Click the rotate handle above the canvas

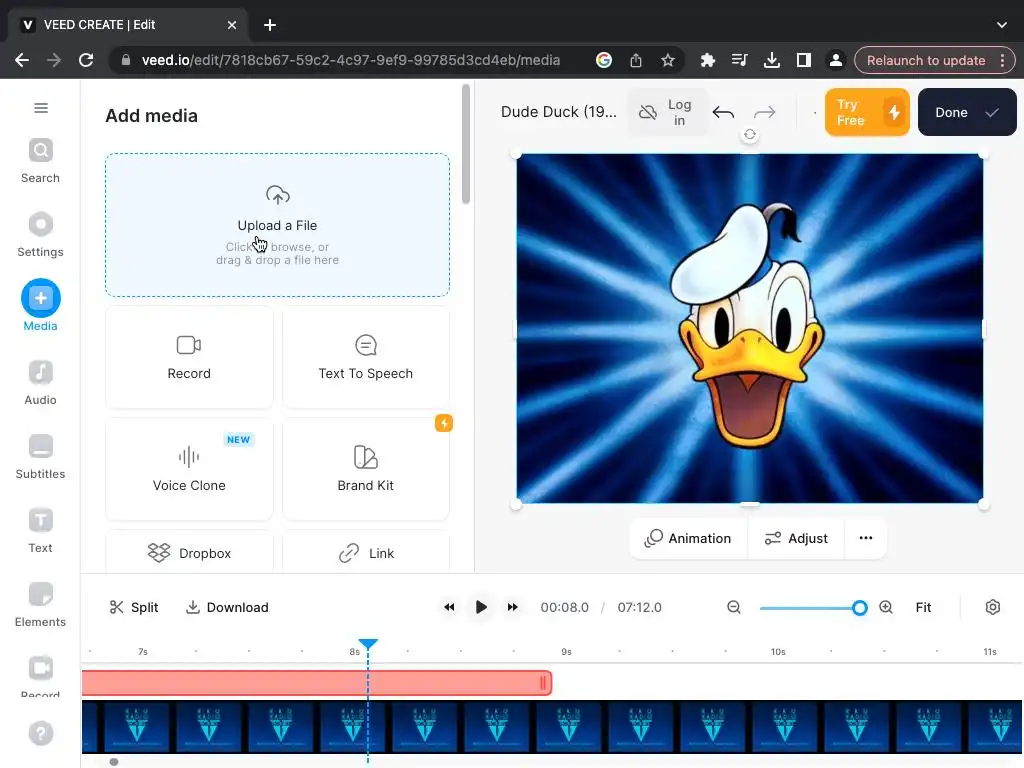click(750, 135)
